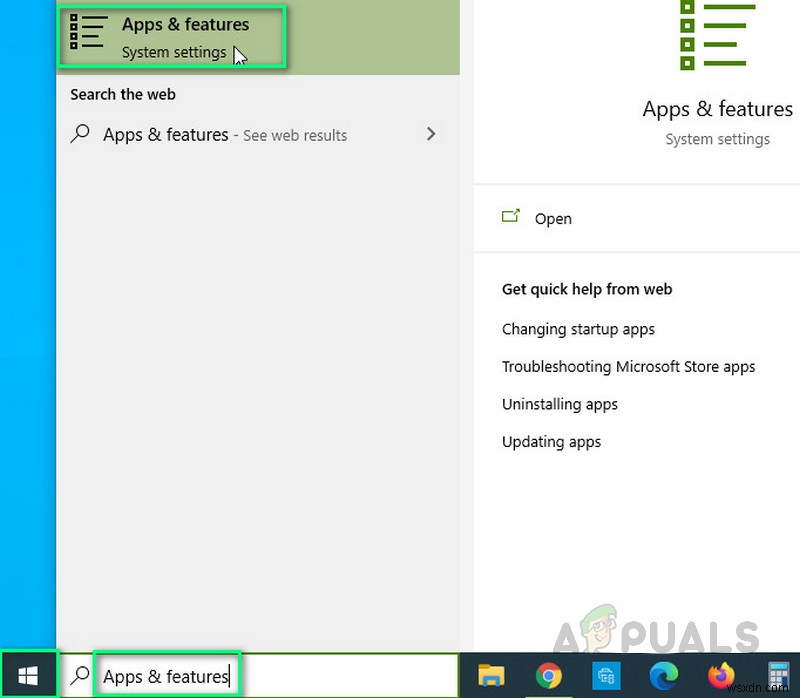Click Open in the preview pane

[x=553, y=218]
